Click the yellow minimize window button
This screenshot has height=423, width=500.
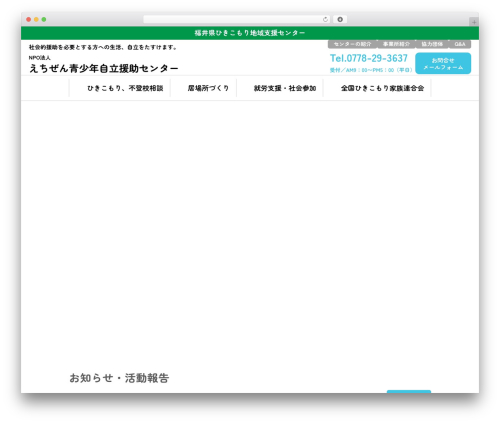pos(36,19)
